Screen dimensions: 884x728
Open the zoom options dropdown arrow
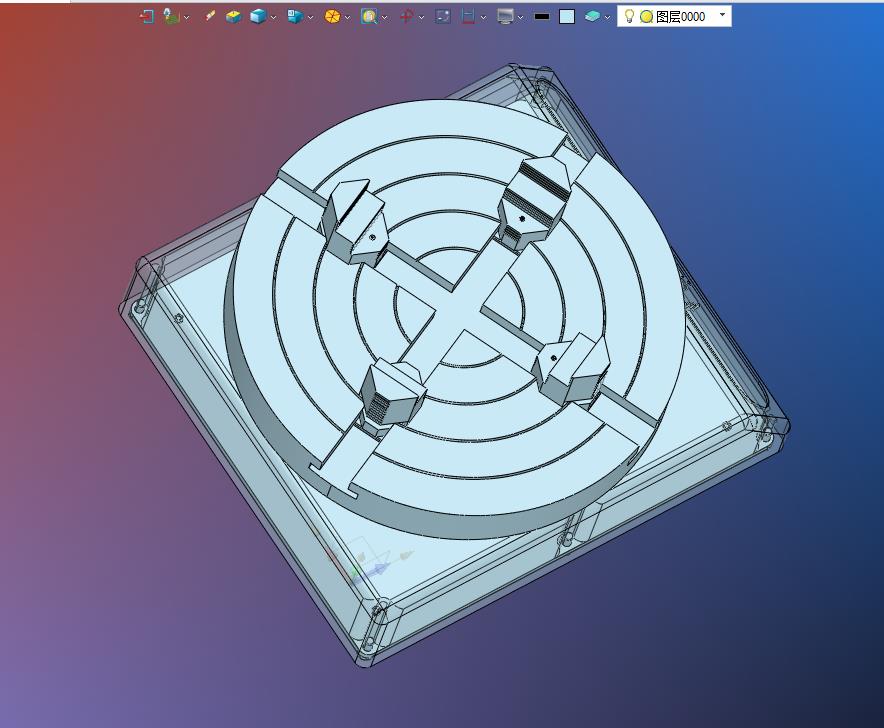(384, 17)
